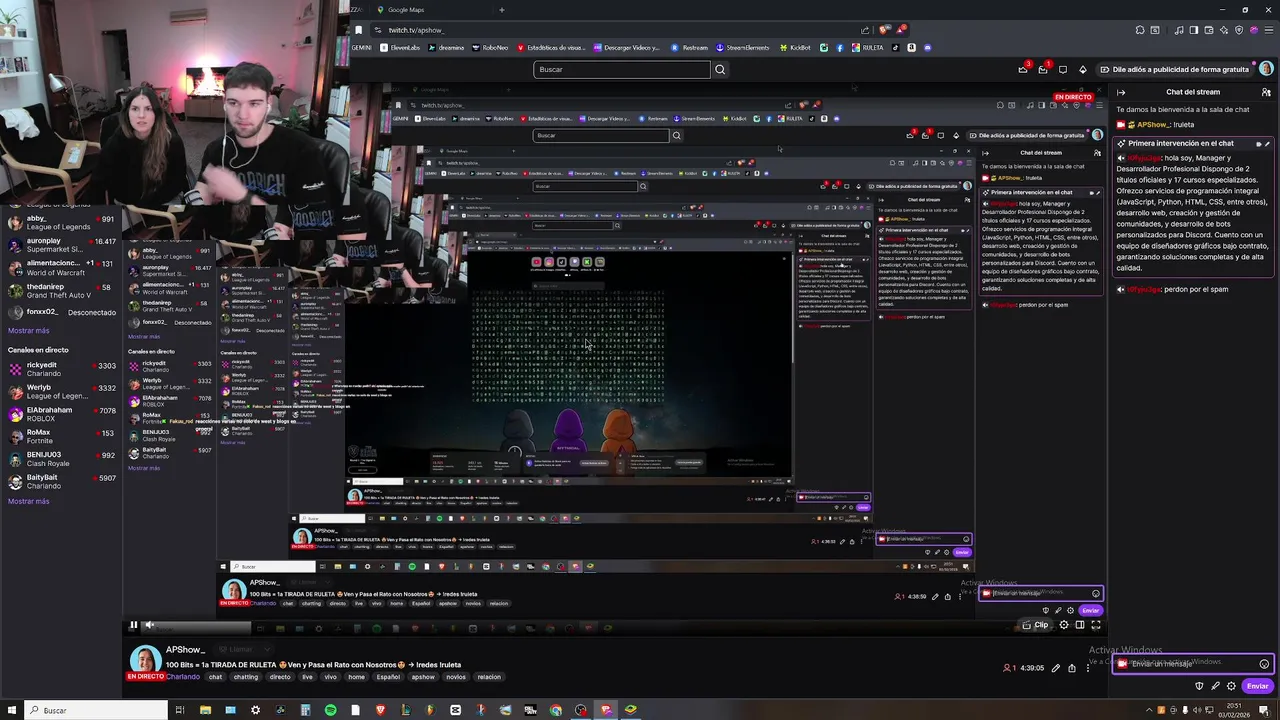Edit stream info with the pencil icon
1280x720 pixels.
point(1056,668)
